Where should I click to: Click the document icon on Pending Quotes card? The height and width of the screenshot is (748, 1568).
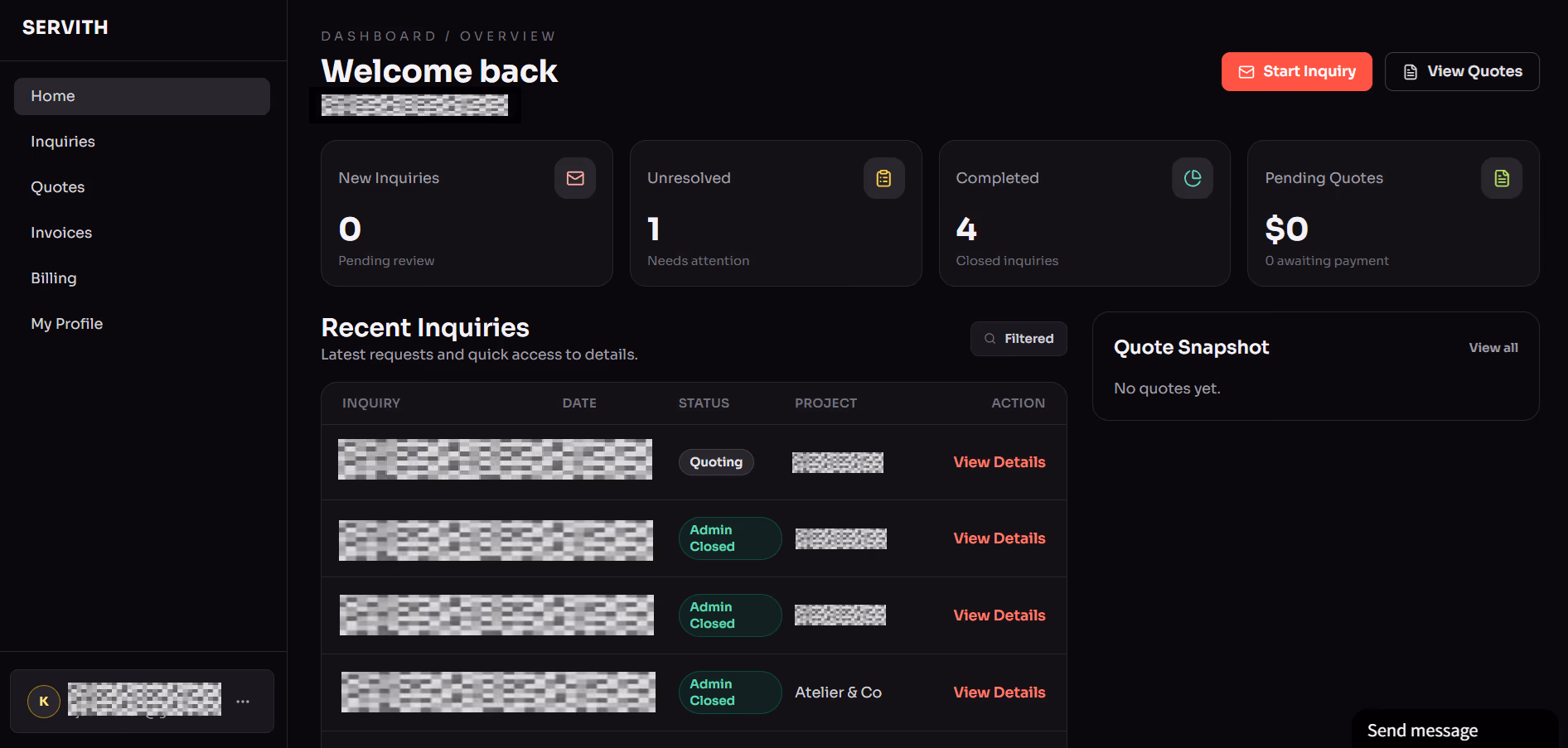coord(1501,178)
